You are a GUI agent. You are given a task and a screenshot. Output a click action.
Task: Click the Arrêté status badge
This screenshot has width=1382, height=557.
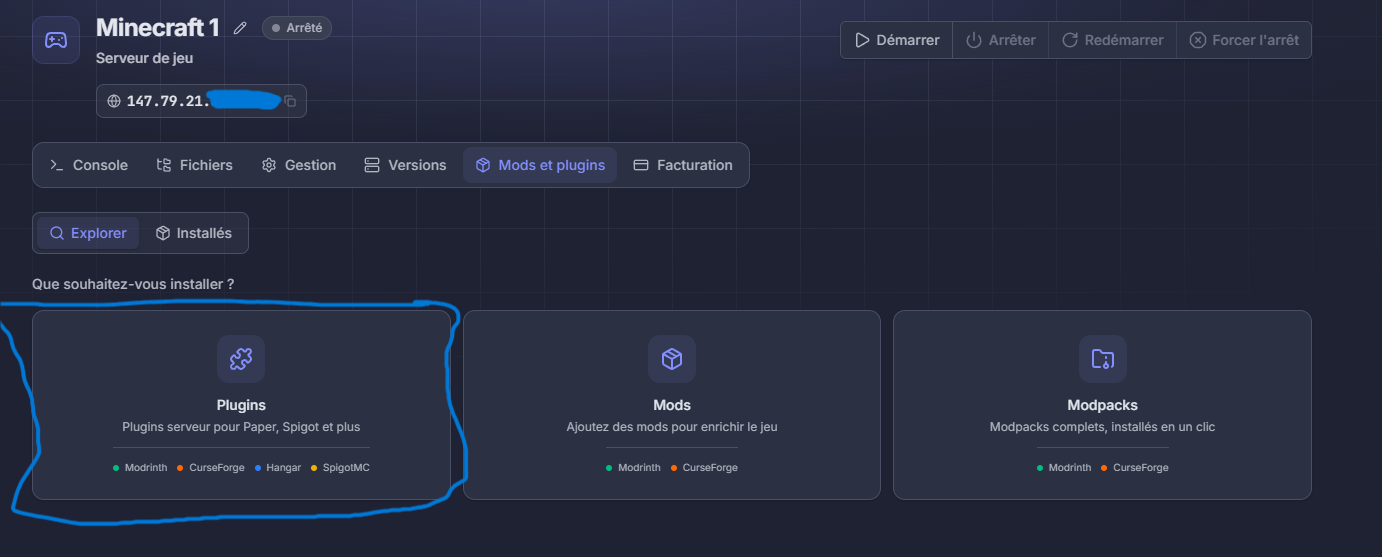(297, 28)
